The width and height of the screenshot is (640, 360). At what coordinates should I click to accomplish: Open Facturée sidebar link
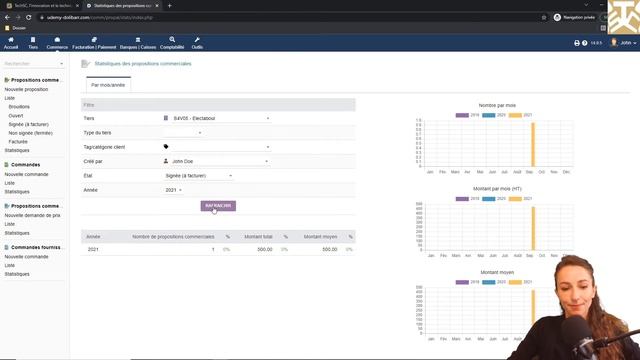[x=18, y=142]
